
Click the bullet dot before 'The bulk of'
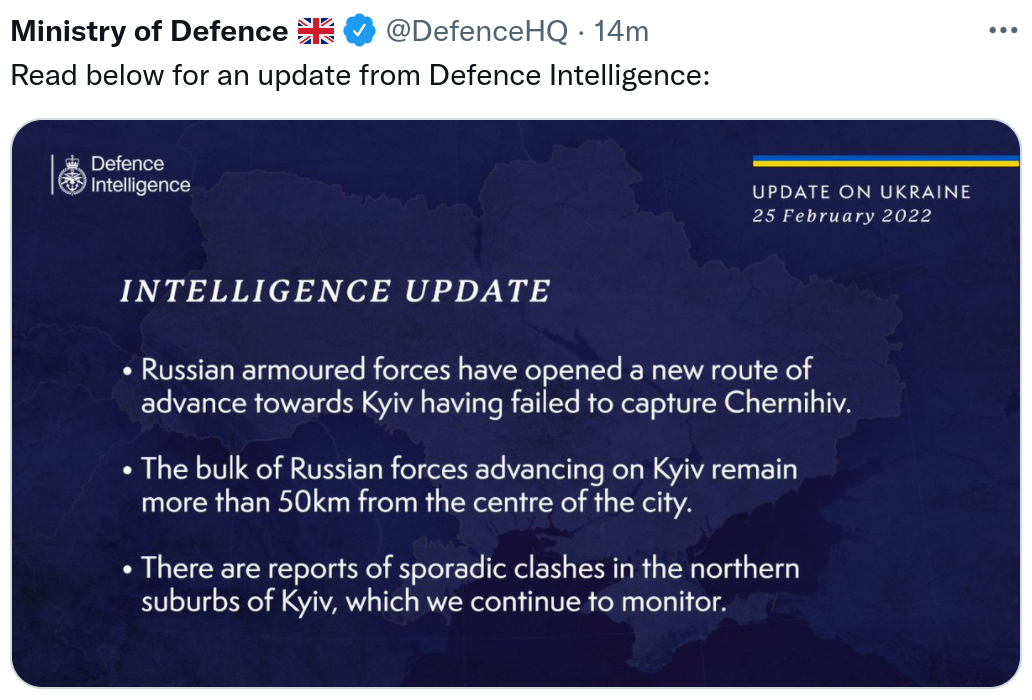pyautogui.click(x=128, y=471)
